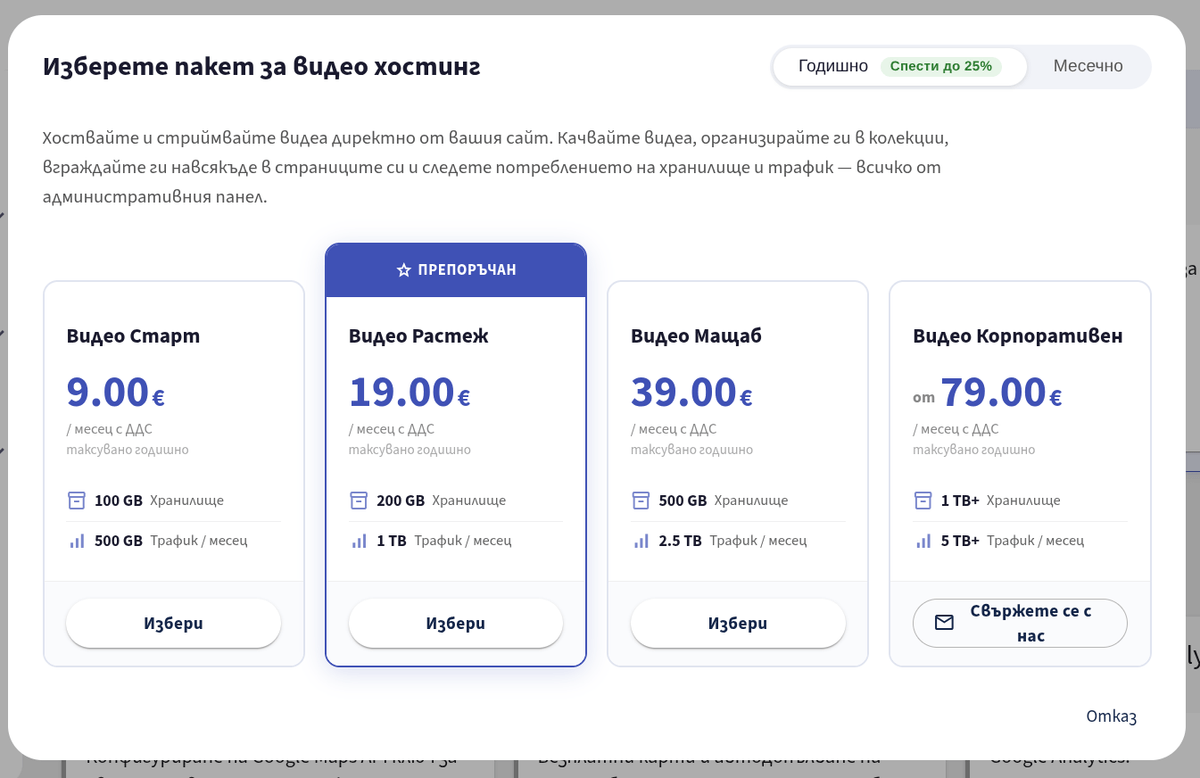
Task: Dismiss dialog with Отказ link
Action: coord(1111,716)
